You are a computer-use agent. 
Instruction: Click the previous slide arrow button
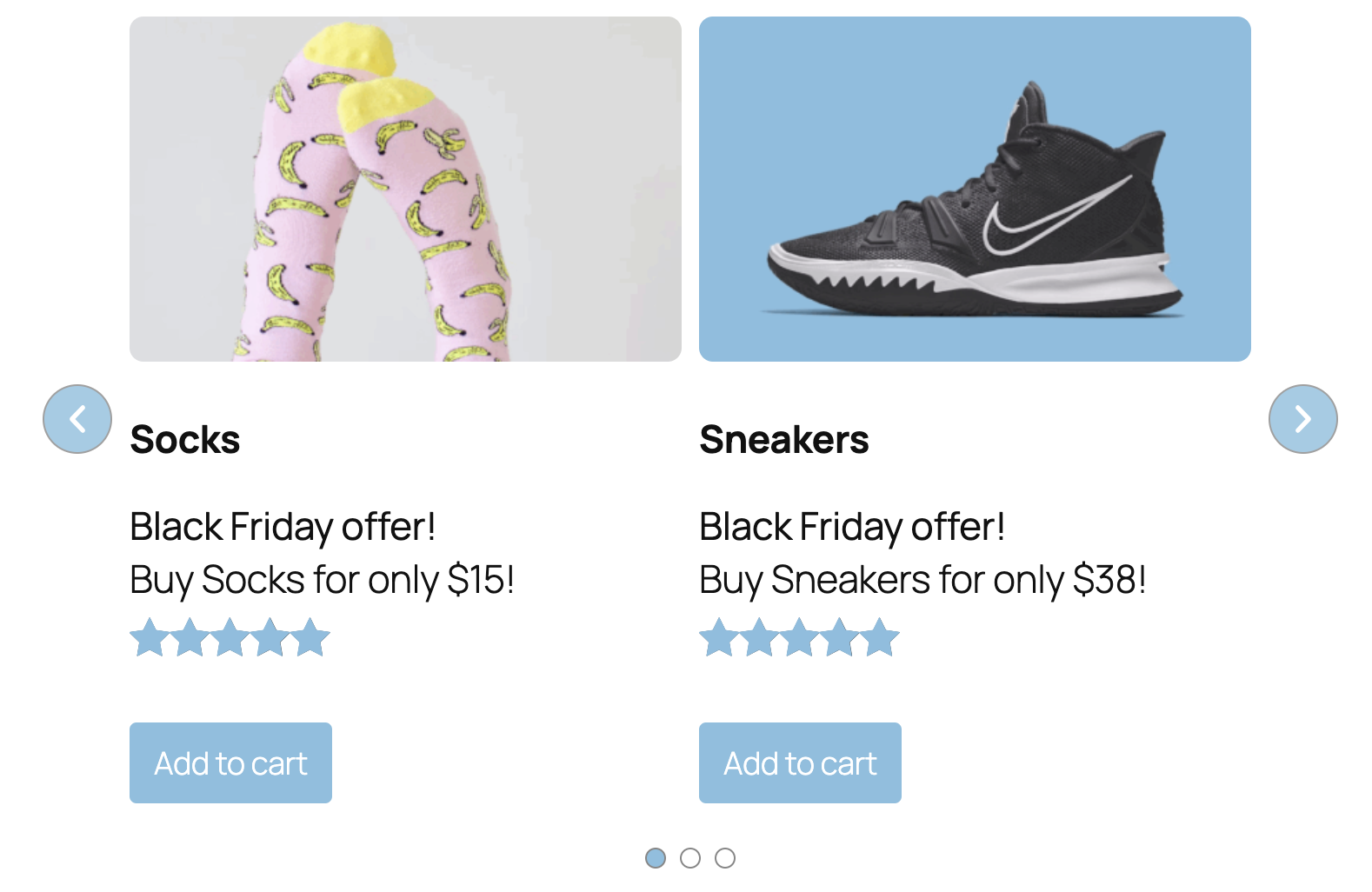[77, 419]
